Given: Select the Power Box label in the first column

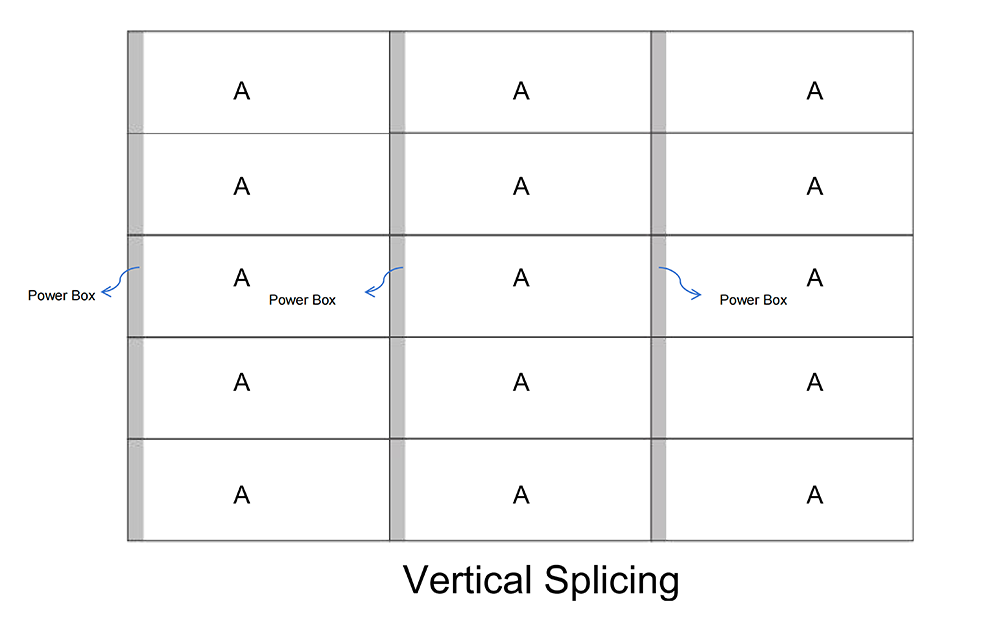Looking at the screenshot, I should [302, 300].
